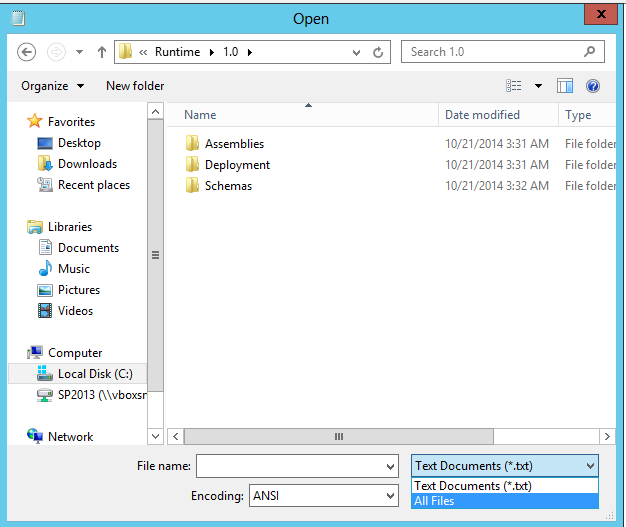Sort by the Type column header
Viewport: 626px width, 527px height.
tap(587, 115)
